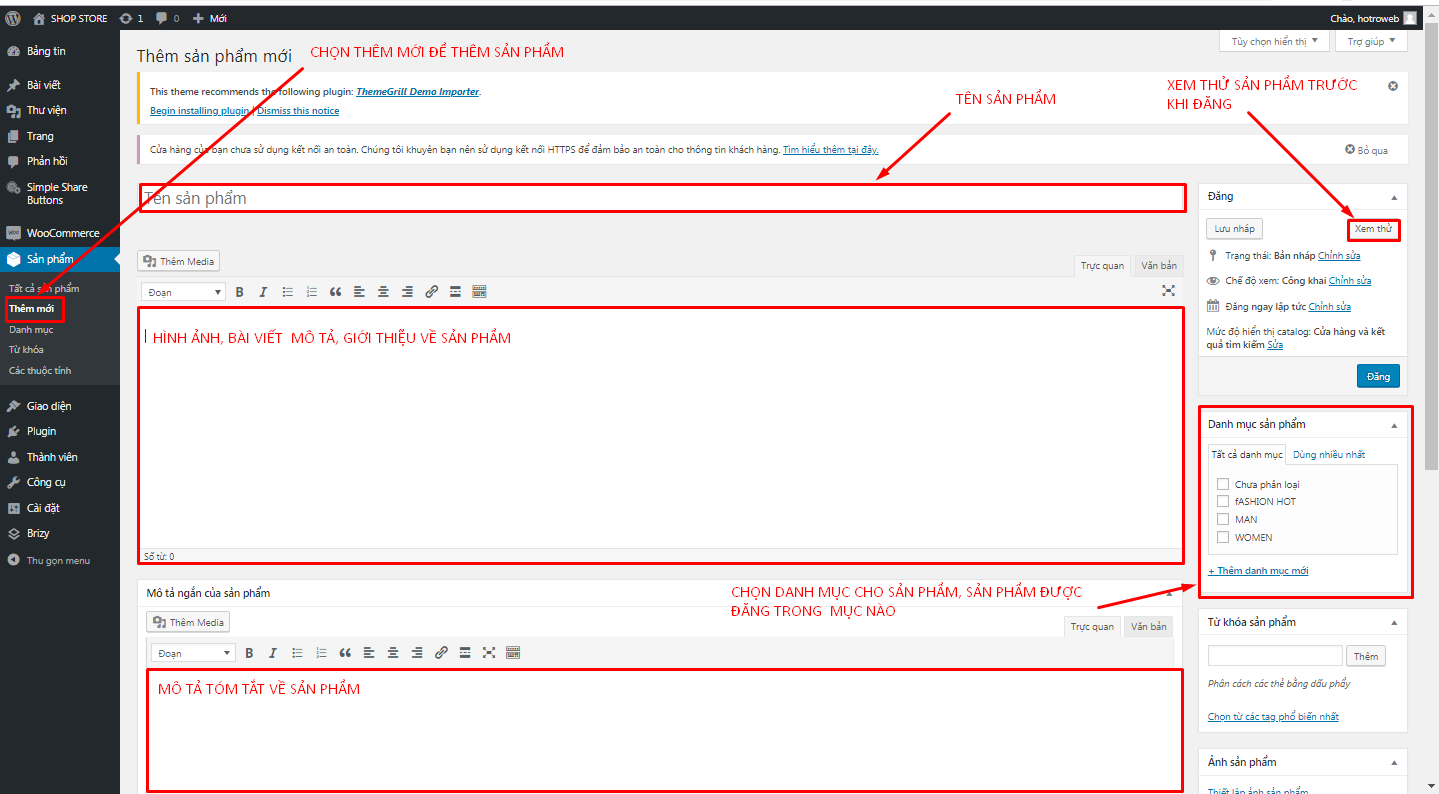The height and width of the screenshot is (794, 1439).
Task: Insert link in main editor toolbar
Action: tap(431, 292)
